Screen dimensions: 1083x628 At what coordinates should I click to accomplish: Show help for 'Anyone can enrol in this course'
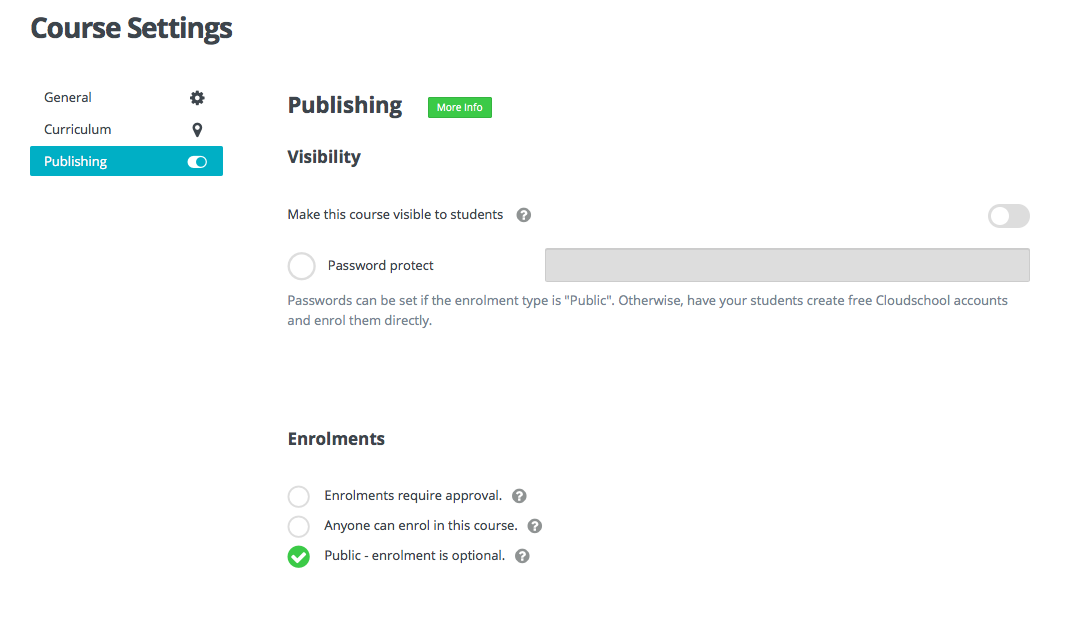[535, 526]
